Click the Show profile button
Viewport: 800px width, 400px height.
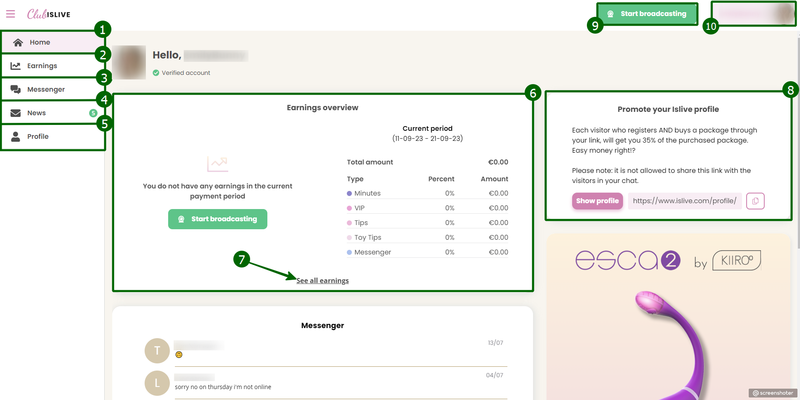(597, 201)
